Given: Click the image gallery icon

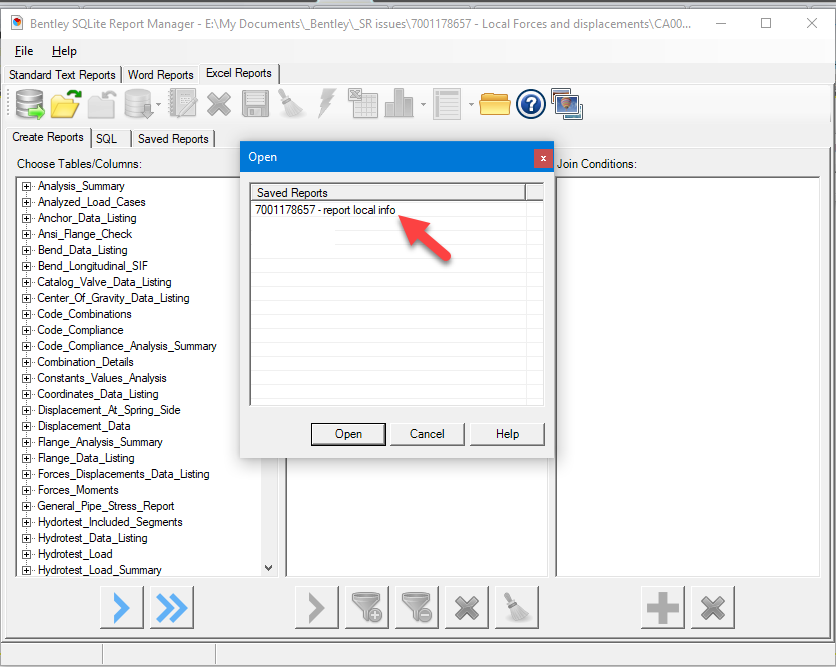Looking at the screenshot, I should coord(567,104).
